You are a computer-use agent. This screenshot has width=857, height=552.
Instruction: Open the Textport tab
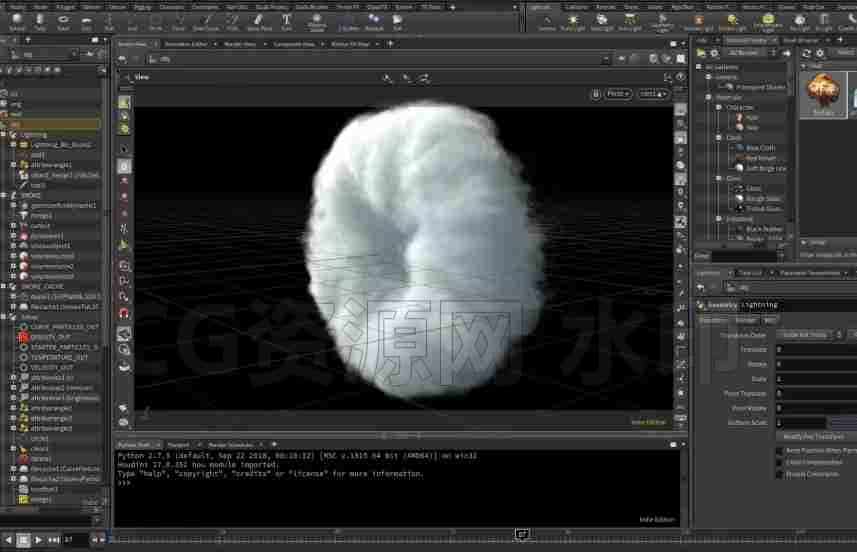(x=178, y=445)
